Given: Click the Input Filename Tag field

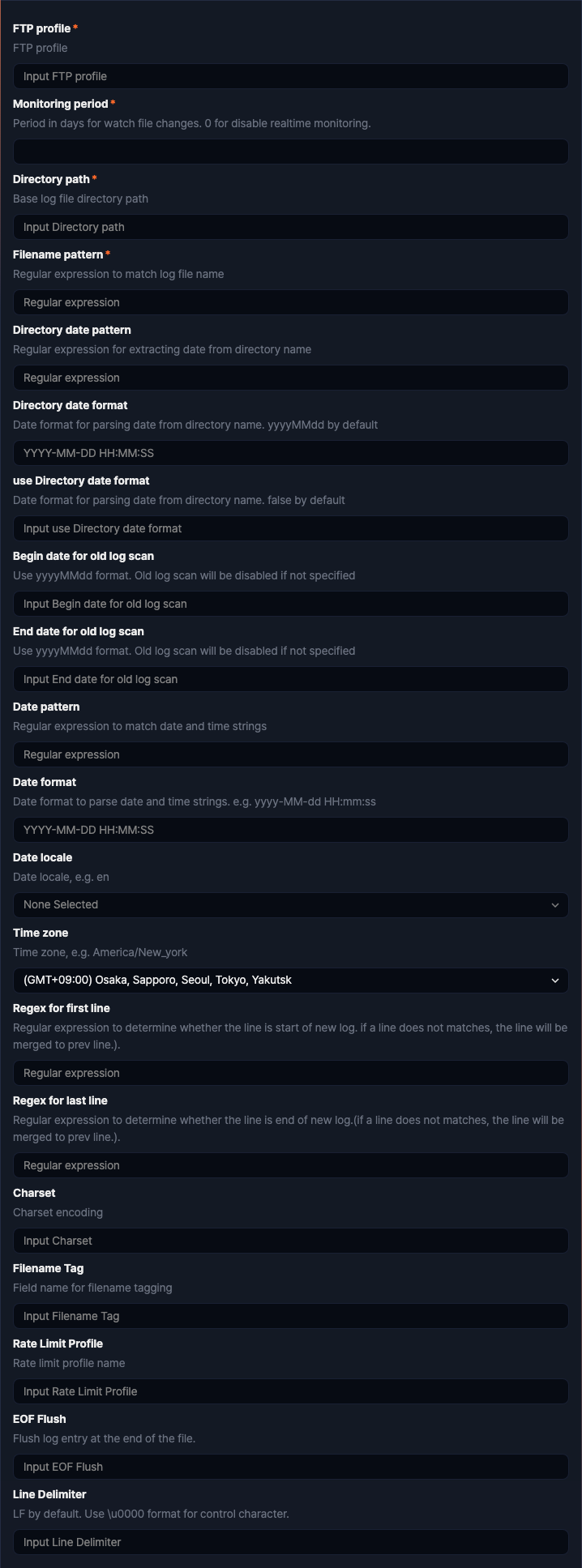Looking at the screenshot, I should coord(291,1316).
